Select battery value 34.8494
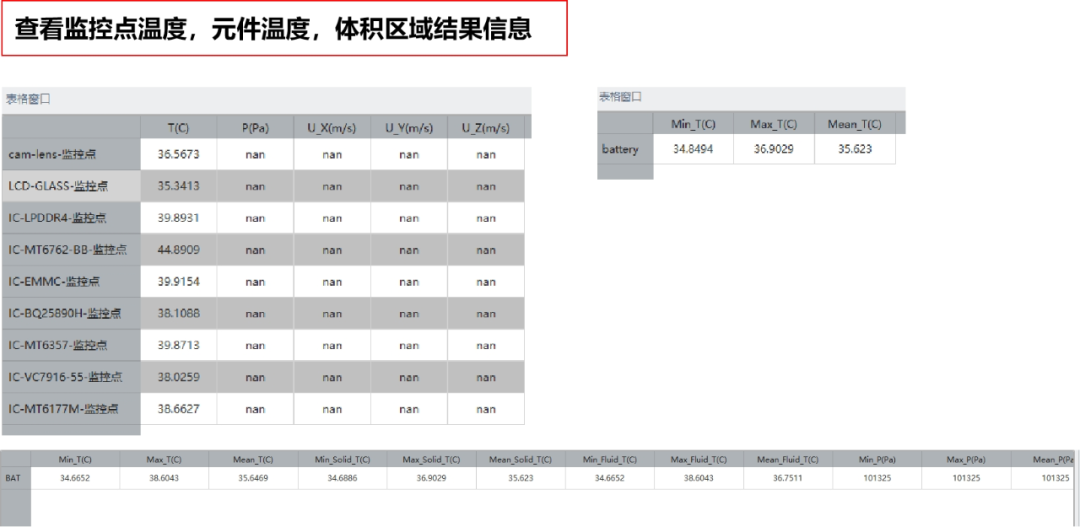 coord(693,149)
